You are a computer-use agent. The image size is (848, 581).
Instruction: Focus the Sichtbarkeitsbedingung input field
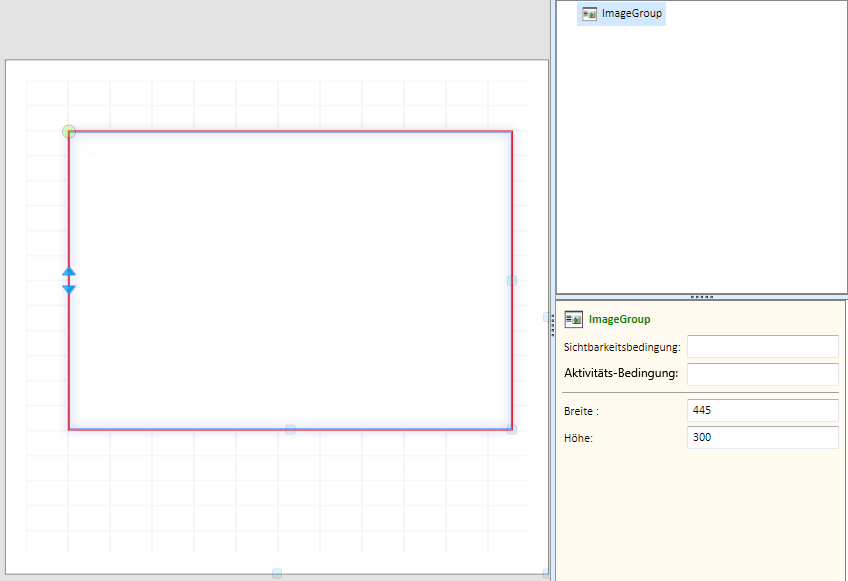(762, 346)
